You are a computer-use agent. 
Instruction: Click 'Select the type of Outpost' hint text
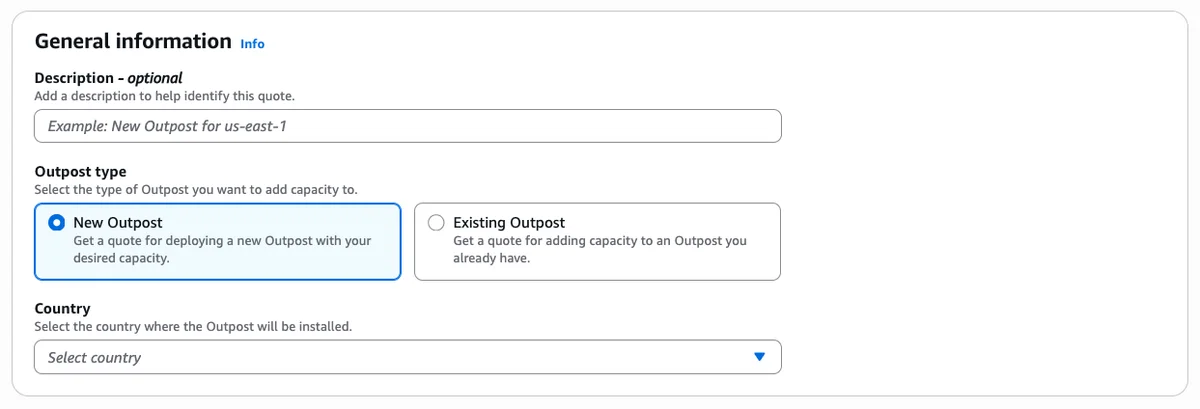click(x=195, y=190)
